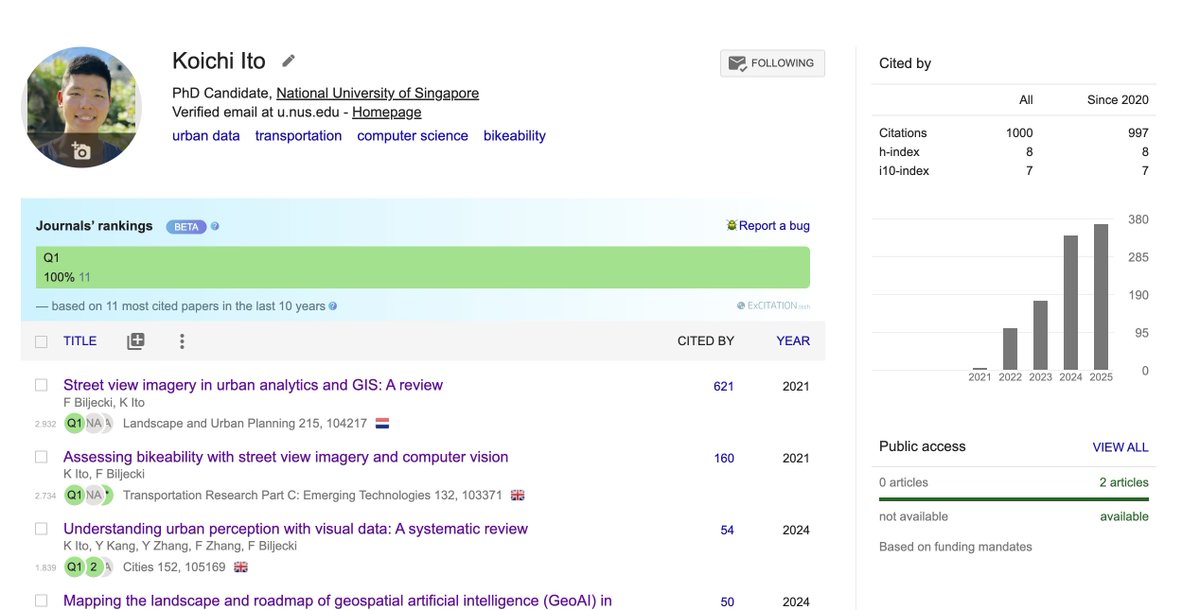Check the box for 'Street view imagery in urban analytics'
The width and height of the screenshot is (1200, 610).
41,384
